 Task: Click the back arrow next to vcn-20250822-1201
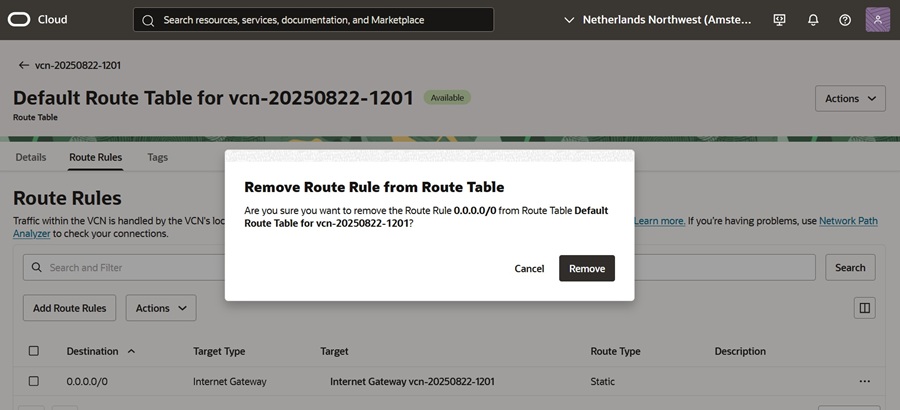[24, 65]
